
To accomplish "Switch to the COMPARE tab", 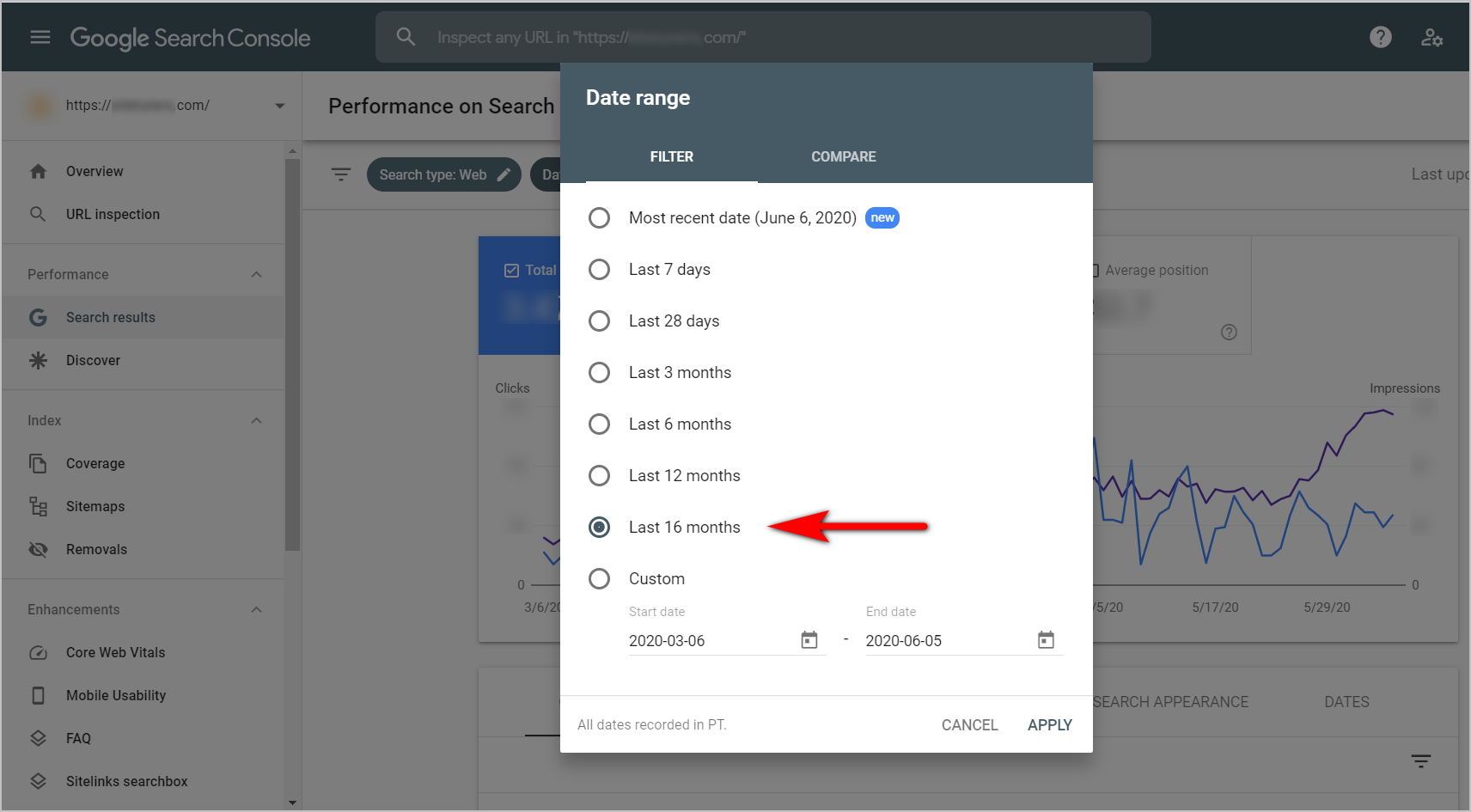I will point(843,156).
